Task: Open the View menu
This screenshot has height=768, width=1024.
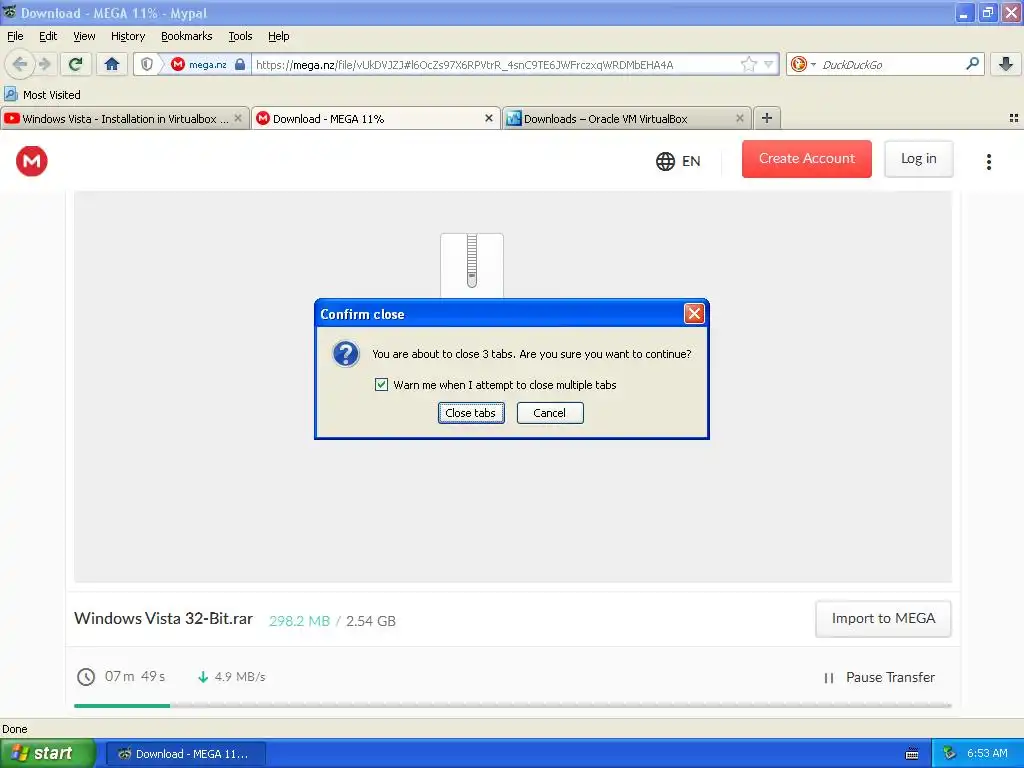Action: [x=84, y=36]
